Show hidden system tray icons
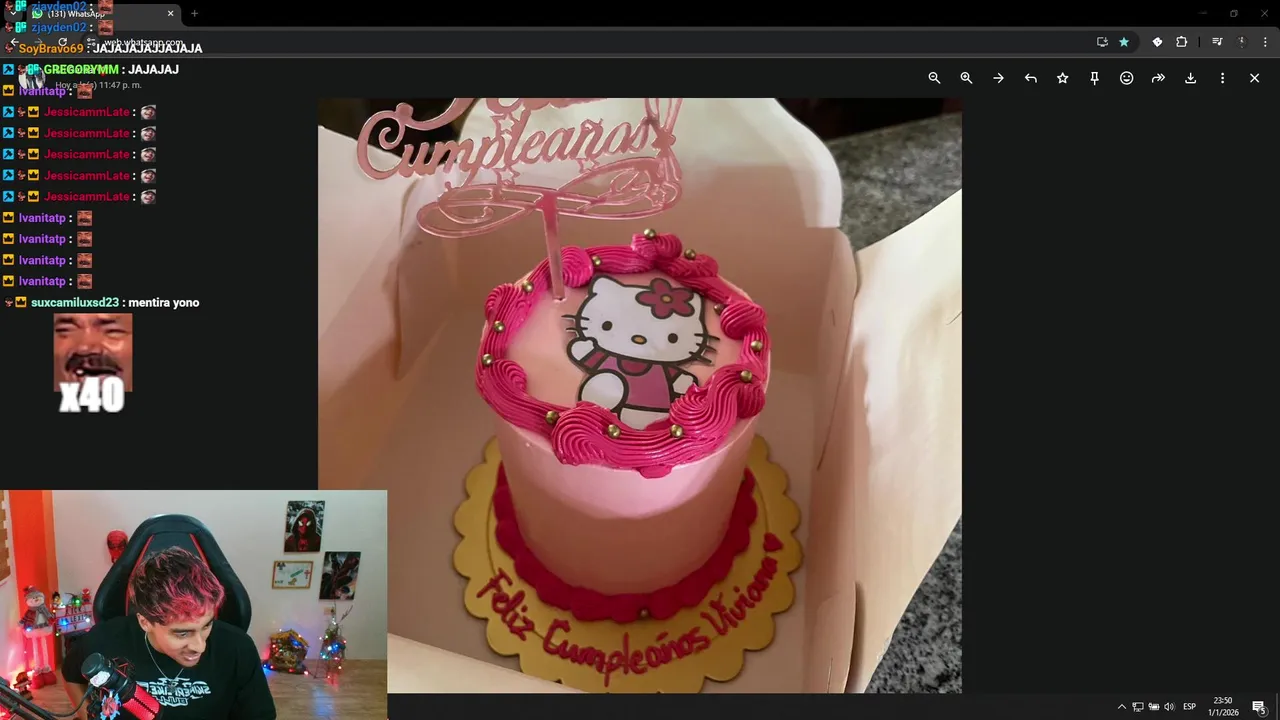 point(1121,707)
